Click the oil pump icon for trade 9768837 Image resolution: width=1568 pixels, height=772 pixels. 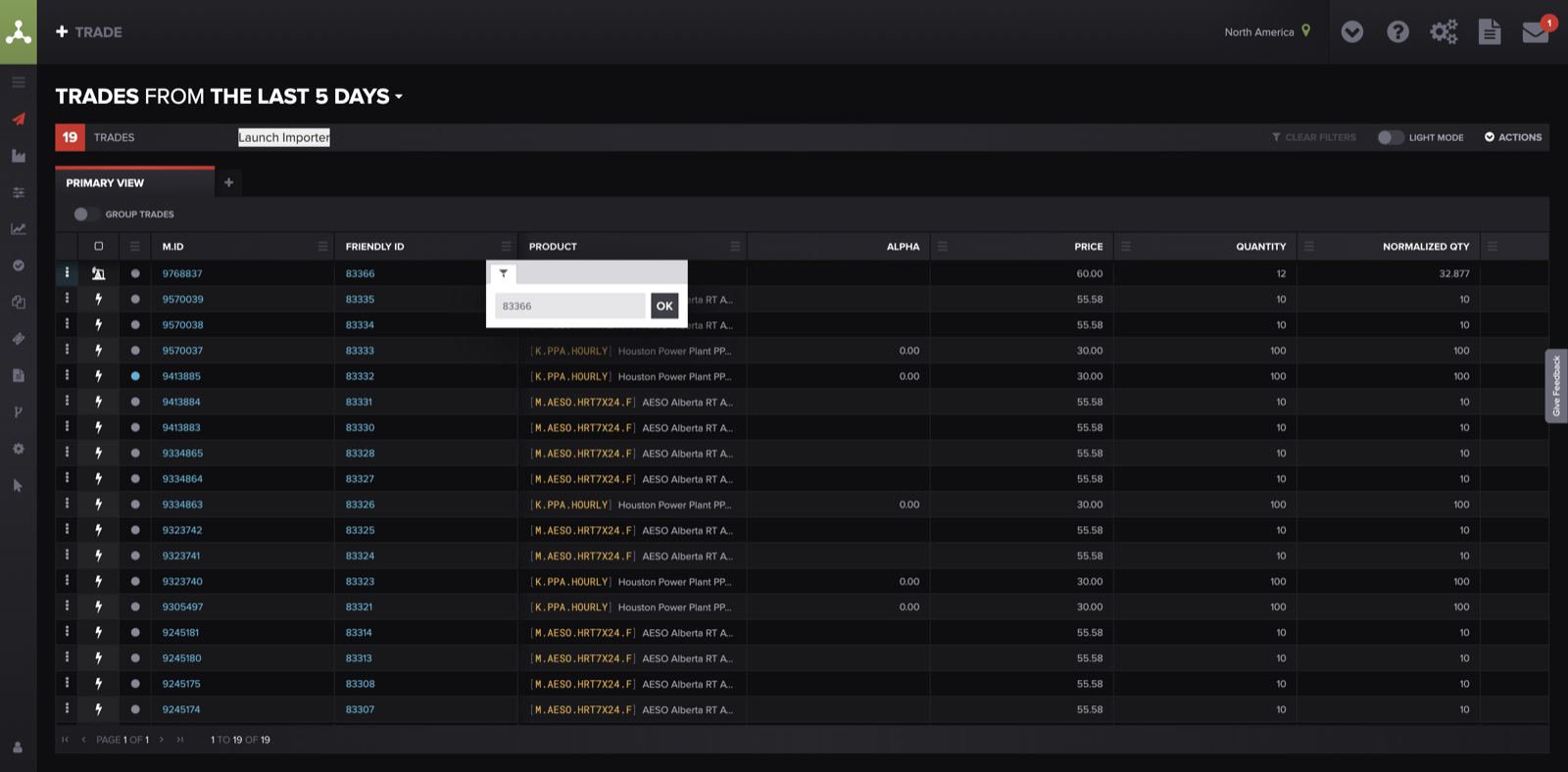click(98, 273)
